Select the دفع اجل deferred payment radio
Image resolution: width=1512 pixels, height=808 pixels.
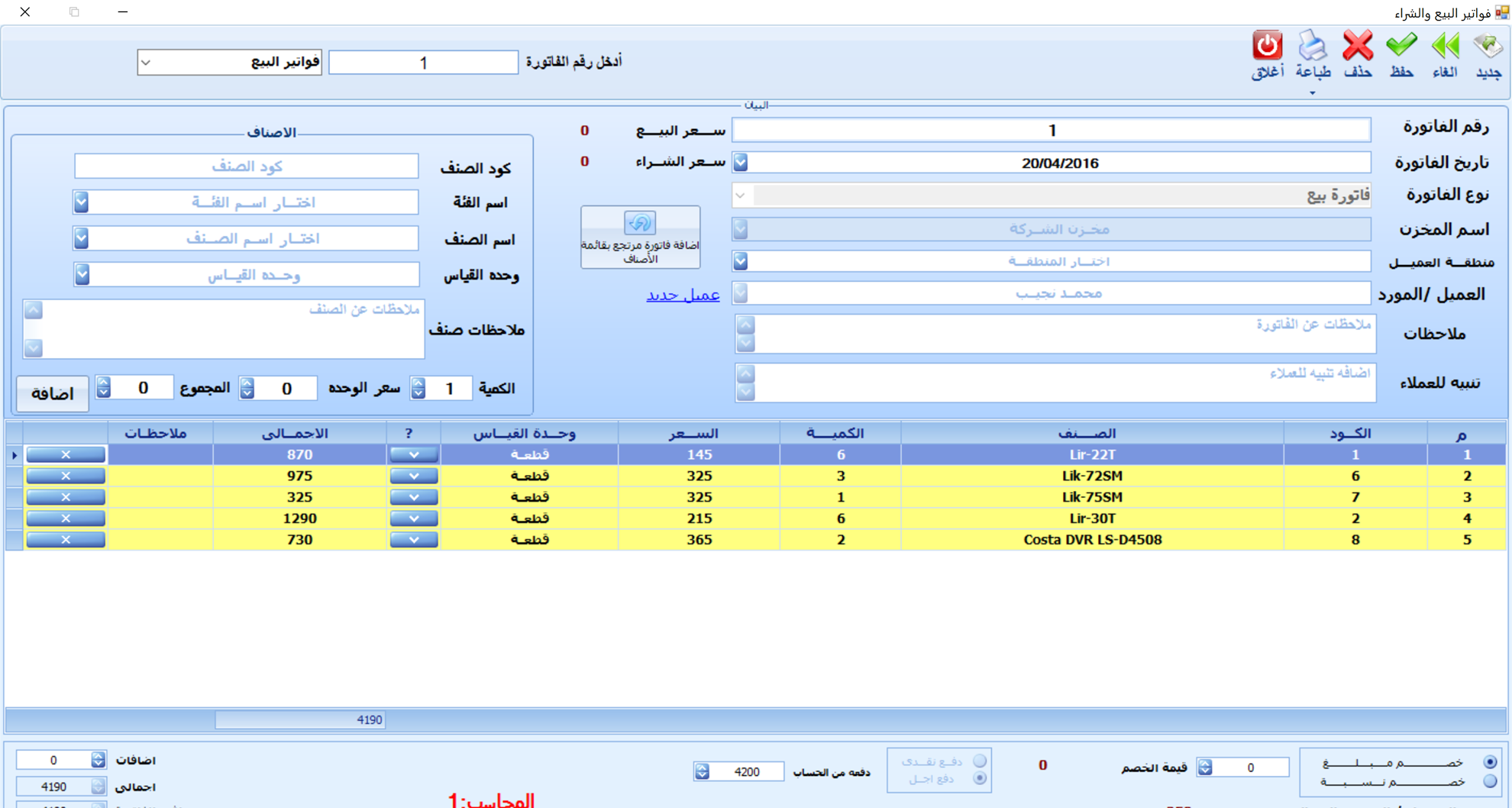[980, 778]
